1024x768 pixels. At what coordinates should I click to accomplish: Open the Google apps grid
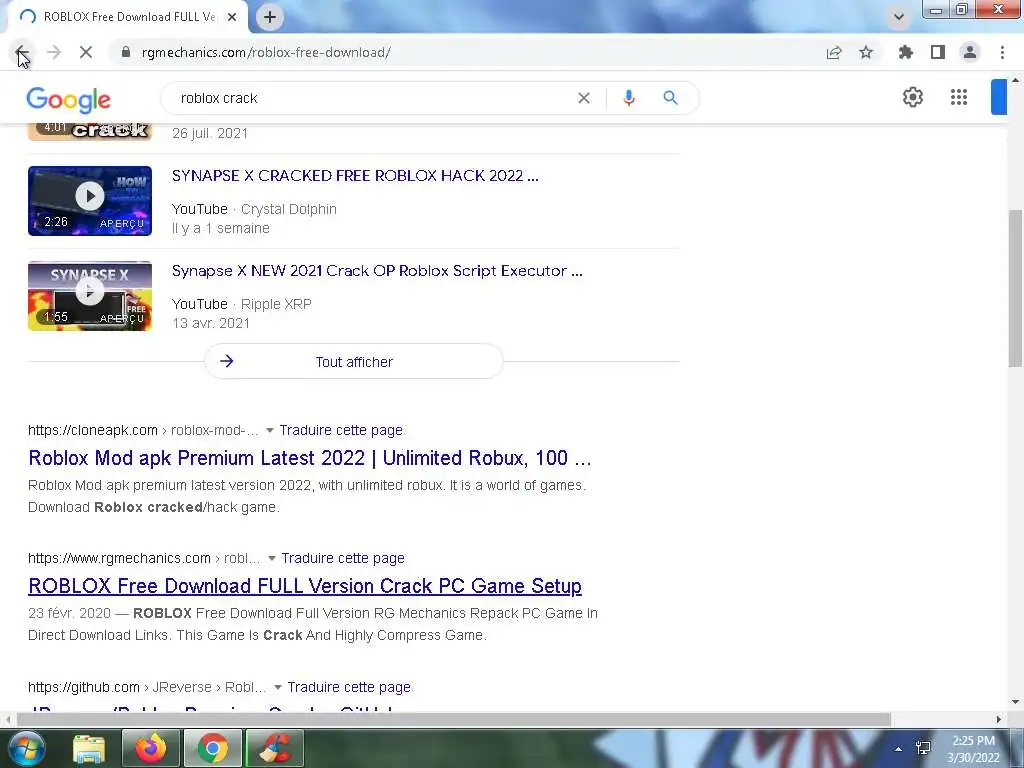[959, 97]
